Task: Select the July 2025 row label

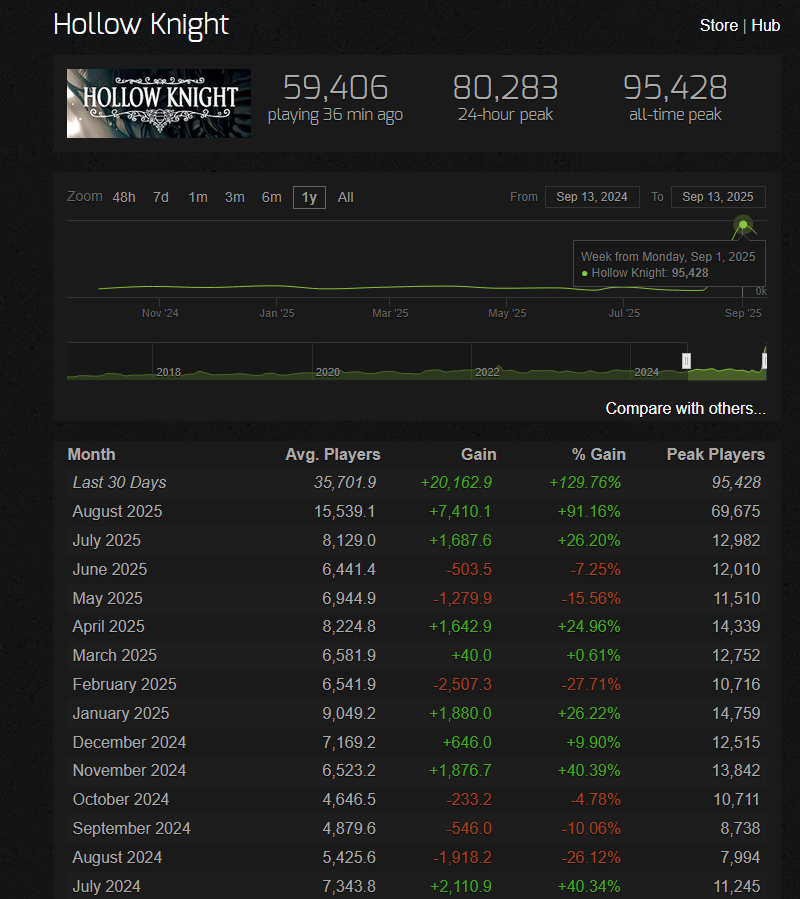Action: pos(106,540)
